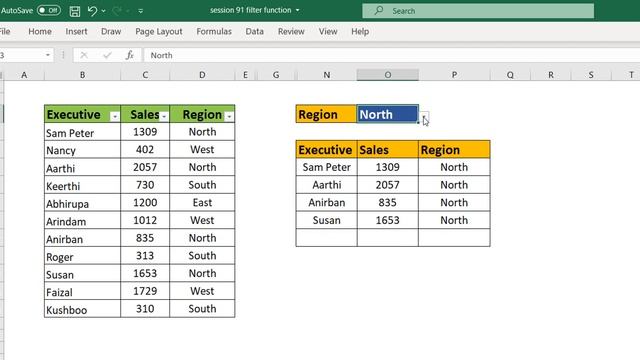
Task: Open the File menu
Action: click(x=5, y=31)
